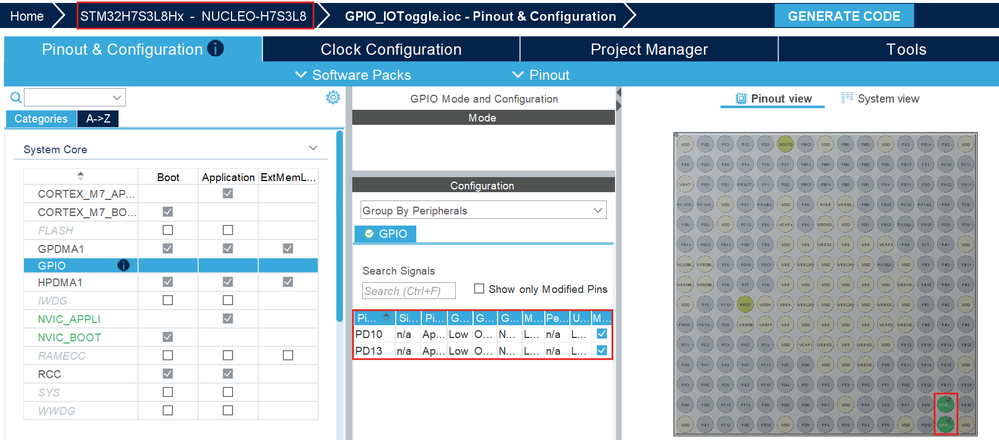Click Search Signals input field

(410, 291)
